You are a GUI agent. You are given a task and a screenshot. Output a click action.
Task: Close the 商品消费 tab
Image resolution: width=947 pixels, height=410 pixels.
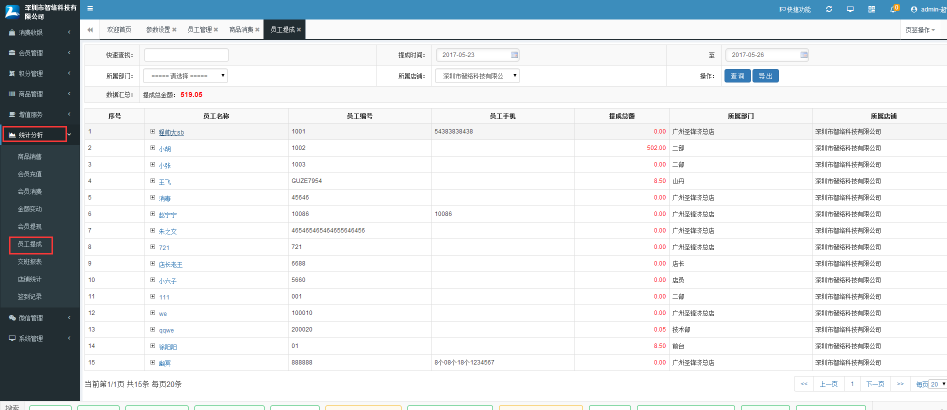[x=257, y=30]
